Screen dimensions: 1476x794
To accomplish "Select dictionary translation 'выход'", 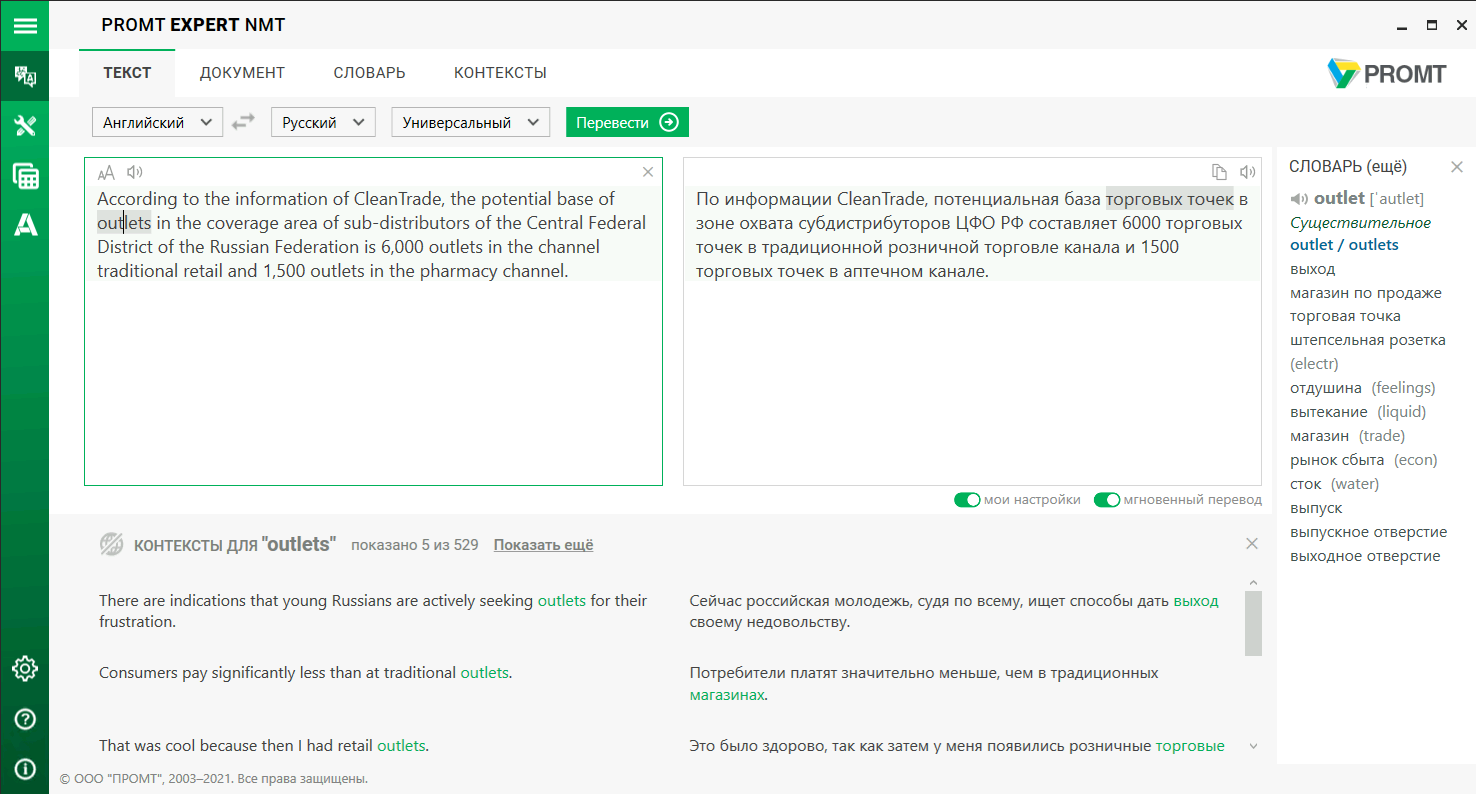I will click(x=1312, y=269).
